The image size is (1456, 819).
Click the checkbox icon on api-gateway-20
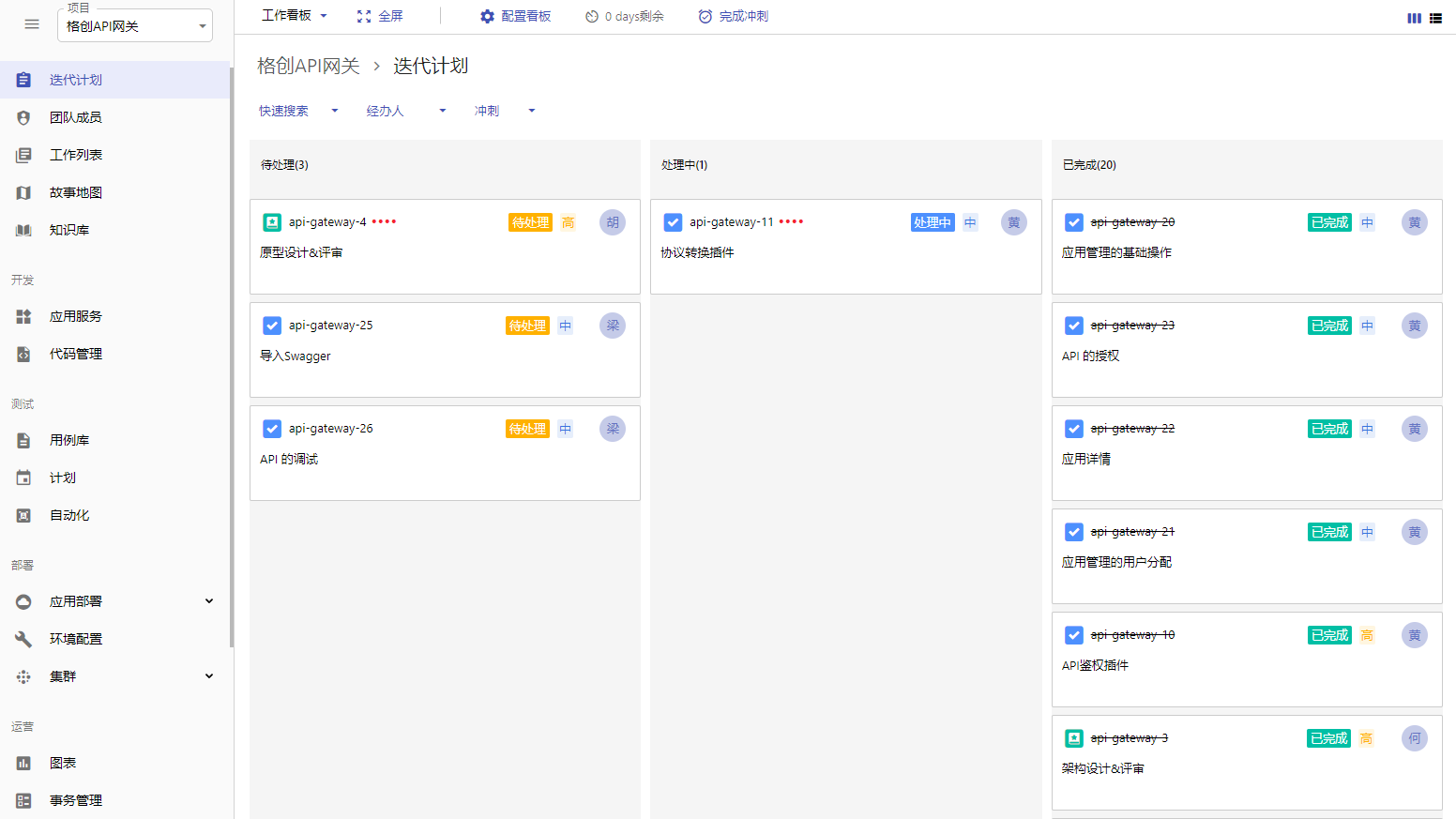point(1074,222)
